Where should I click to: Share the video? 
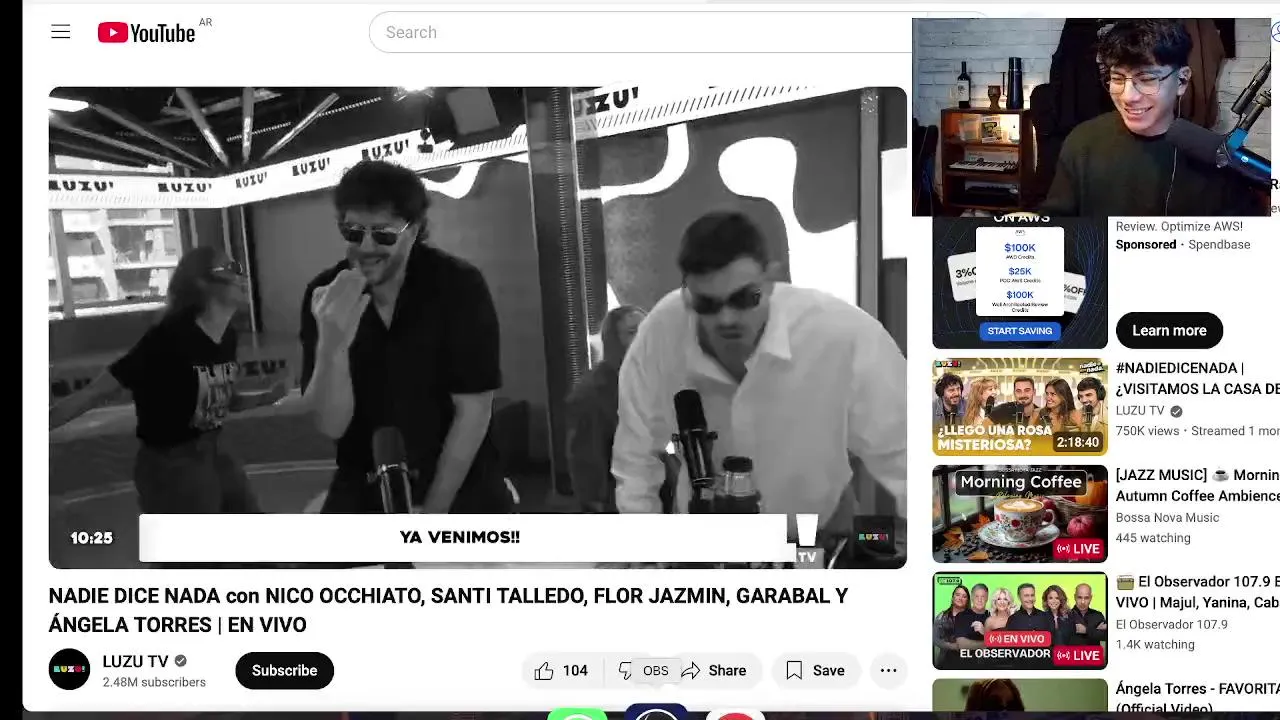point(714,670)
